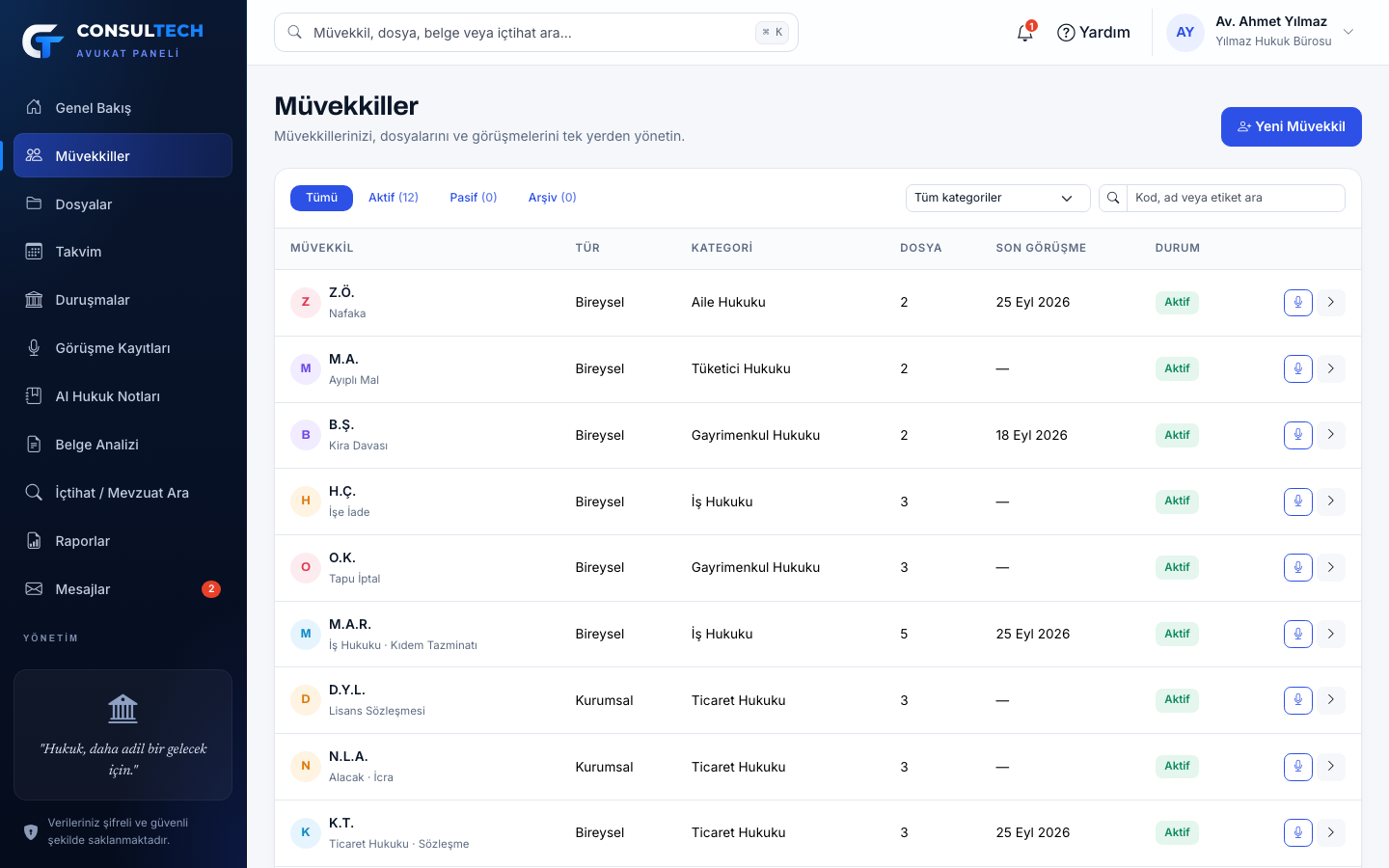This screenshot has width=1389, height=868.
Task: Click microphone icon in N.L.A. row
Action: pyautogui.click(x=1298, y=767)
